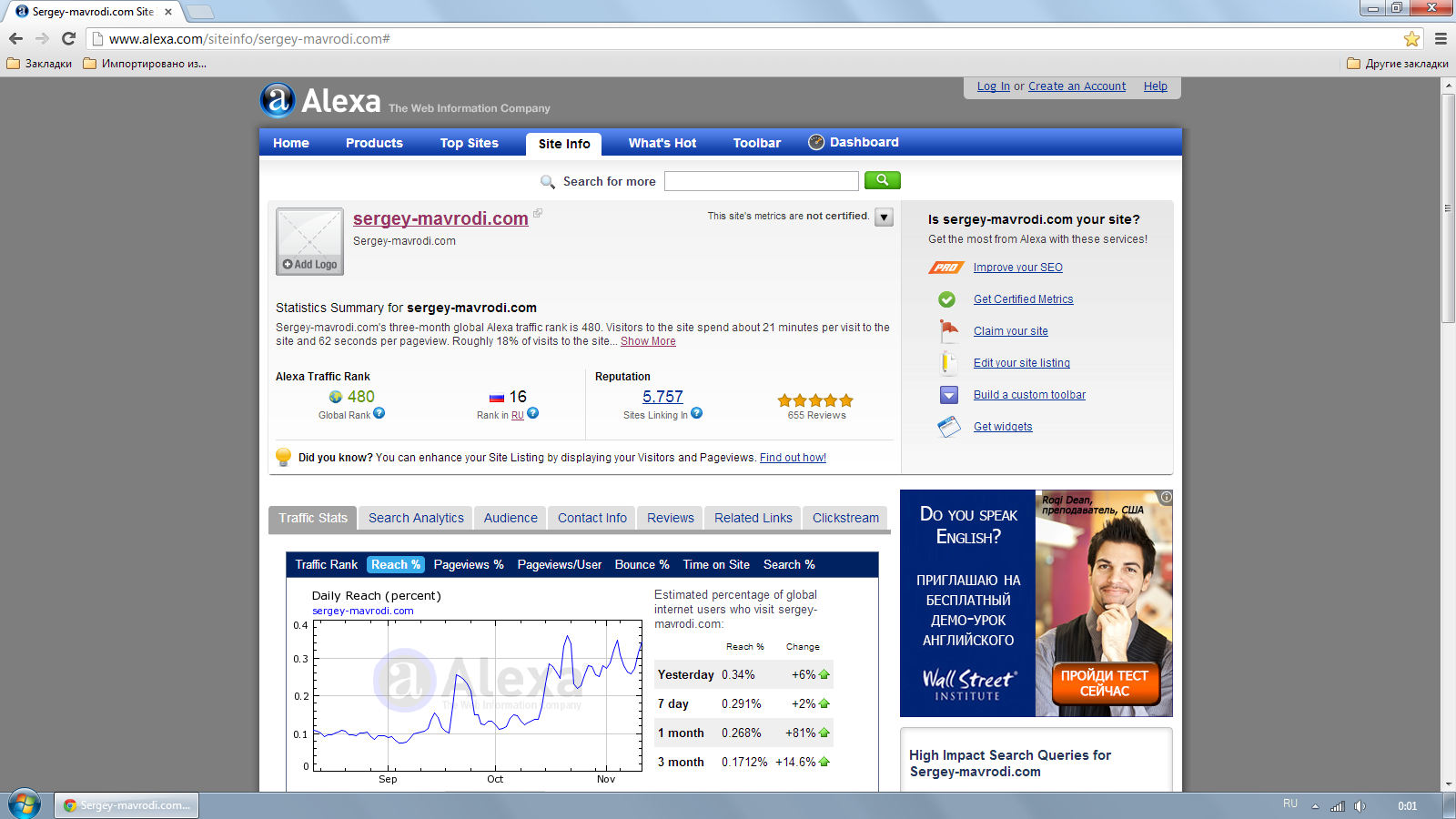Click the Search for more input field
This screenshot has height=819, width=1456.
pos(761,181)
